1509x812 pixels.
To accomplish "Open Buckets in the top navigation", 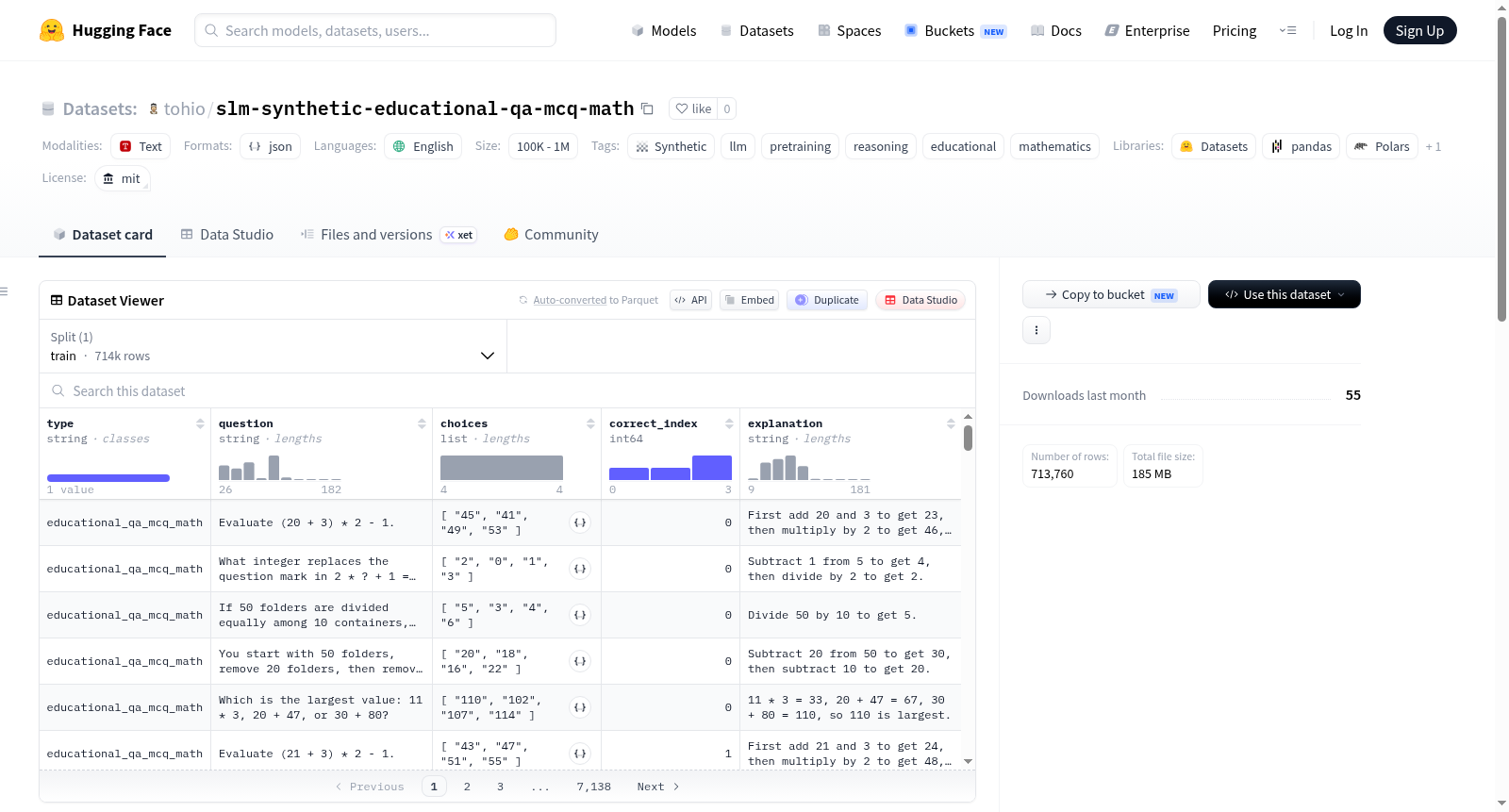I will tap(954, 30).
